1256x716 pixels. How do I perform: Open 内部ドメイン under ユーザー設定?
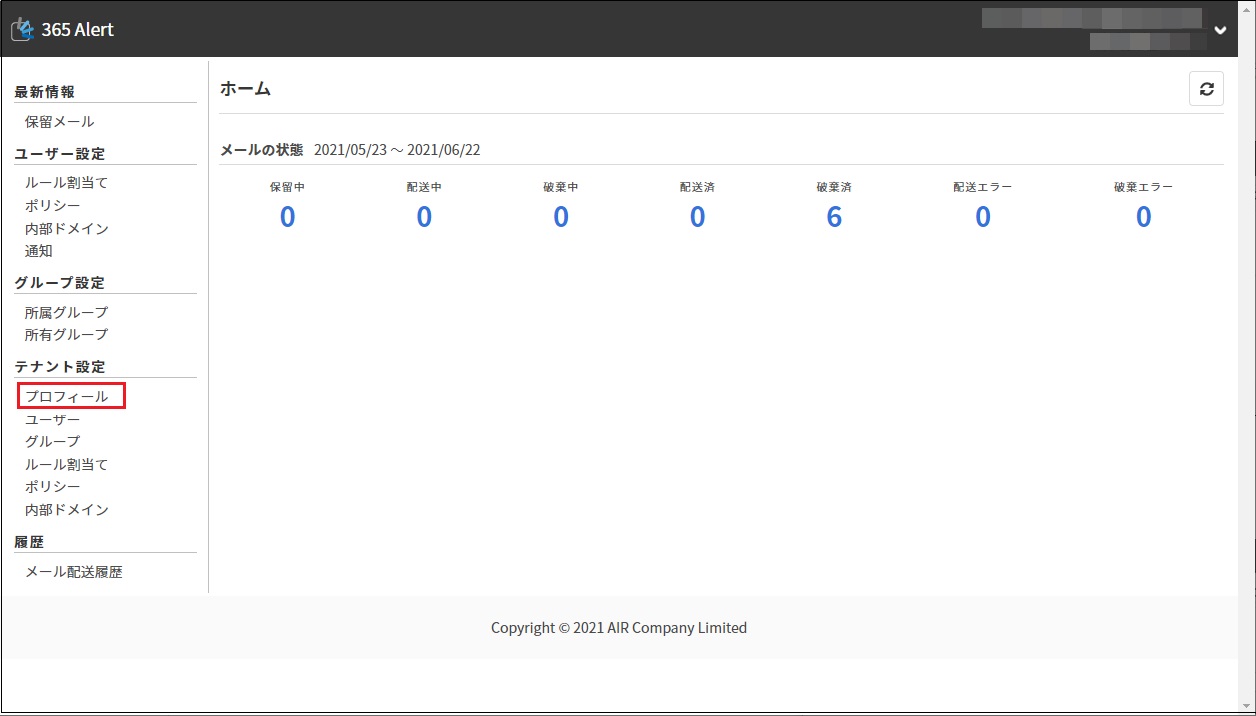[66, 229]
